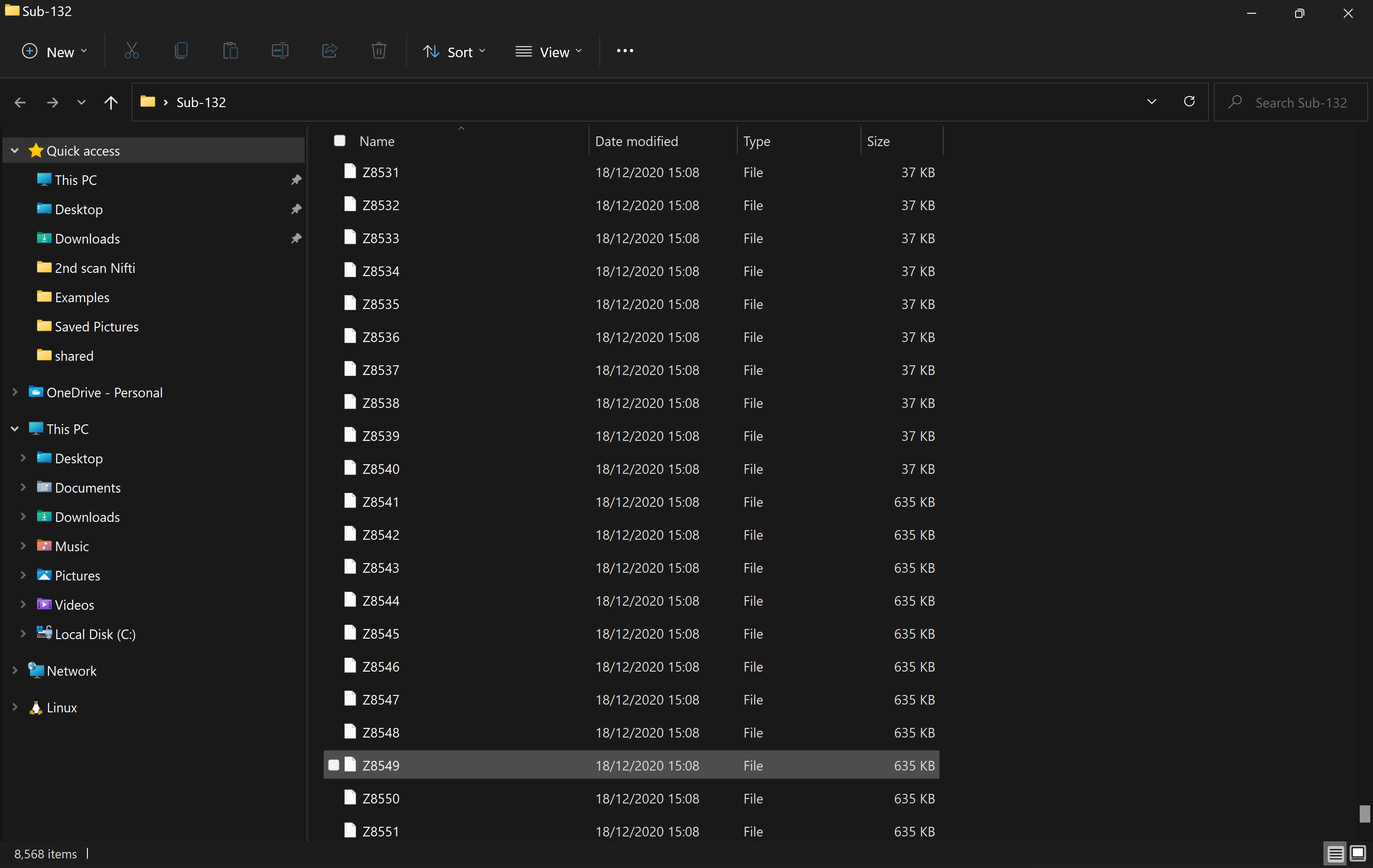Sort by the Date modified column header
The width and height of the screenshot is (1373, 868).
point(636,141)
